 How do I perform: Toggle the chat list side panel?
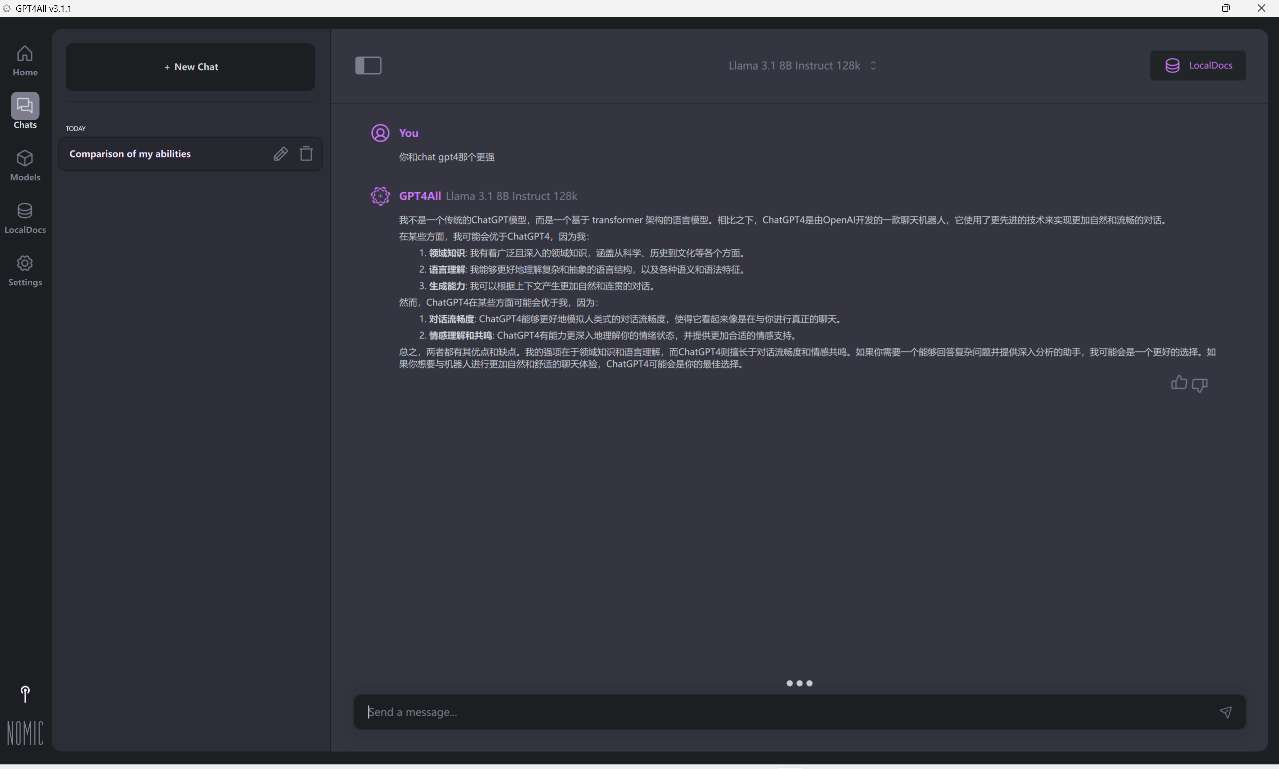368,66
